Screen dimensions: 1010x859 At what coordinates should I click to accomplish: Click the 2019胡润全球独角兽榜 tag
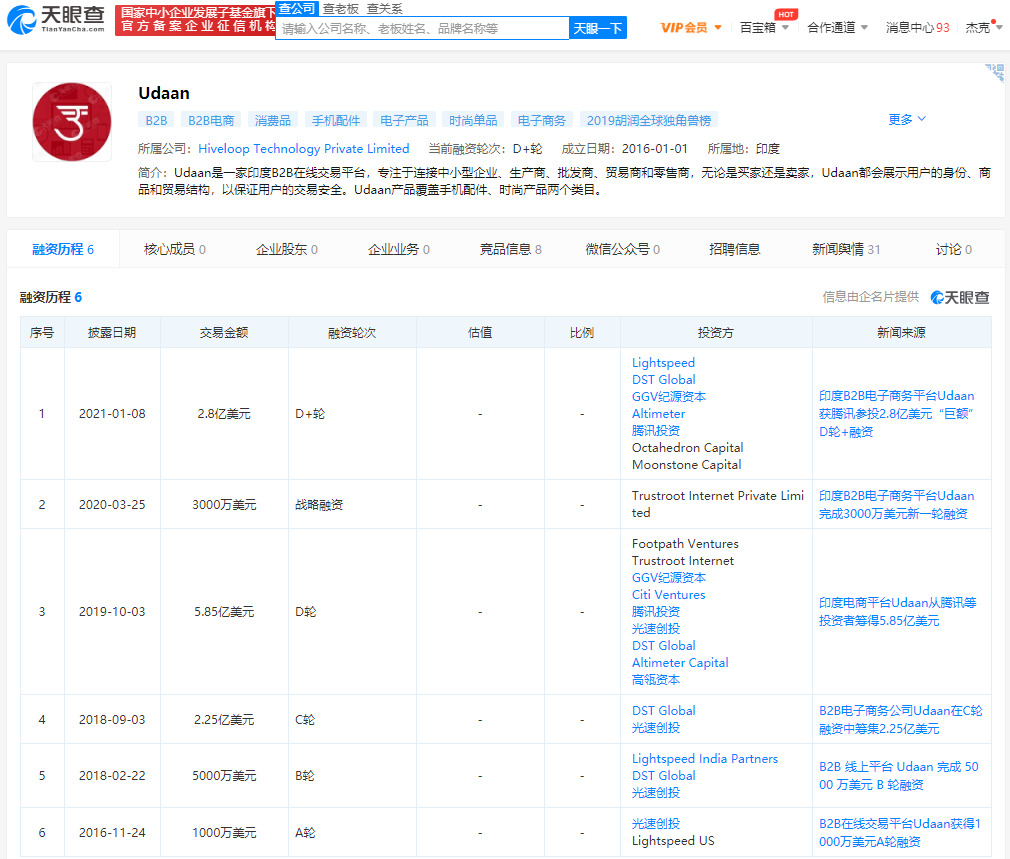pos(649,120)
